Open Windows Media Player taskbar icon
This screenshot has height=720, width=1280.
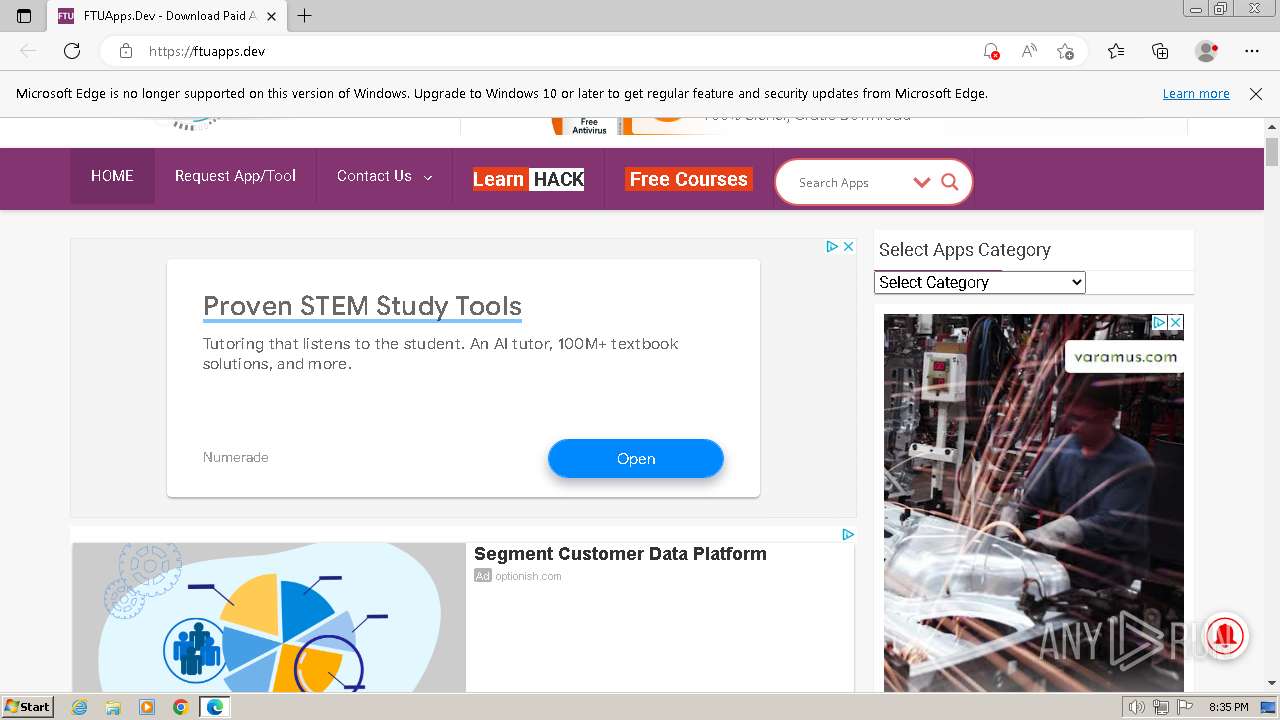point(147,707)
